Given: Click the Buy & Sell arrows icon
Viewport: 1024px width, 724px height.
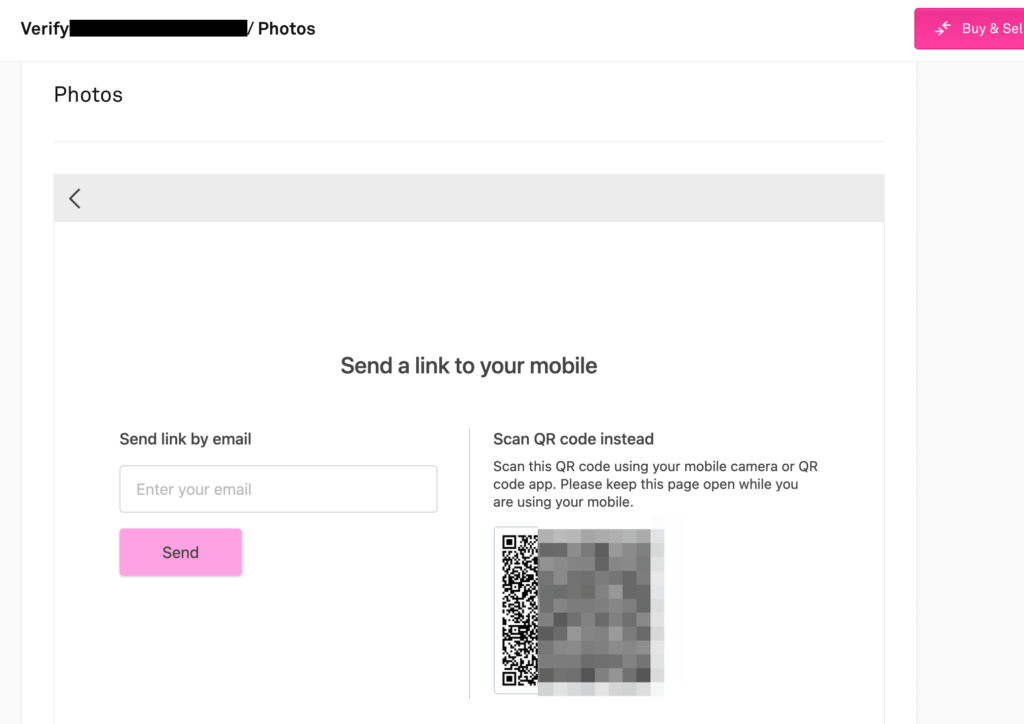Looking at the screenshot, I should 942,28.
